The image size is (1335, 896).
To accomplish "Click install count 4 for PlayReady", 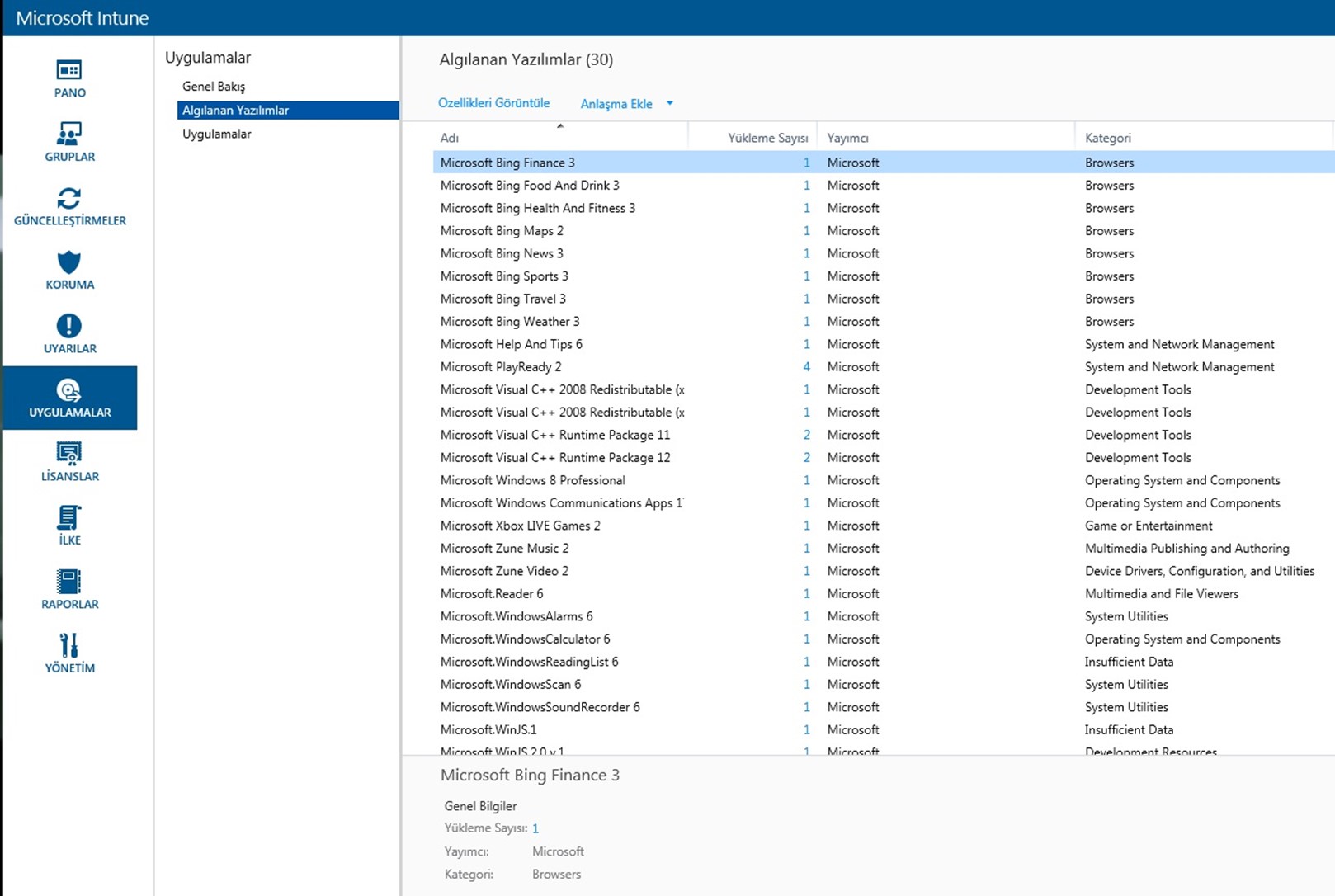I will (806, 367).
